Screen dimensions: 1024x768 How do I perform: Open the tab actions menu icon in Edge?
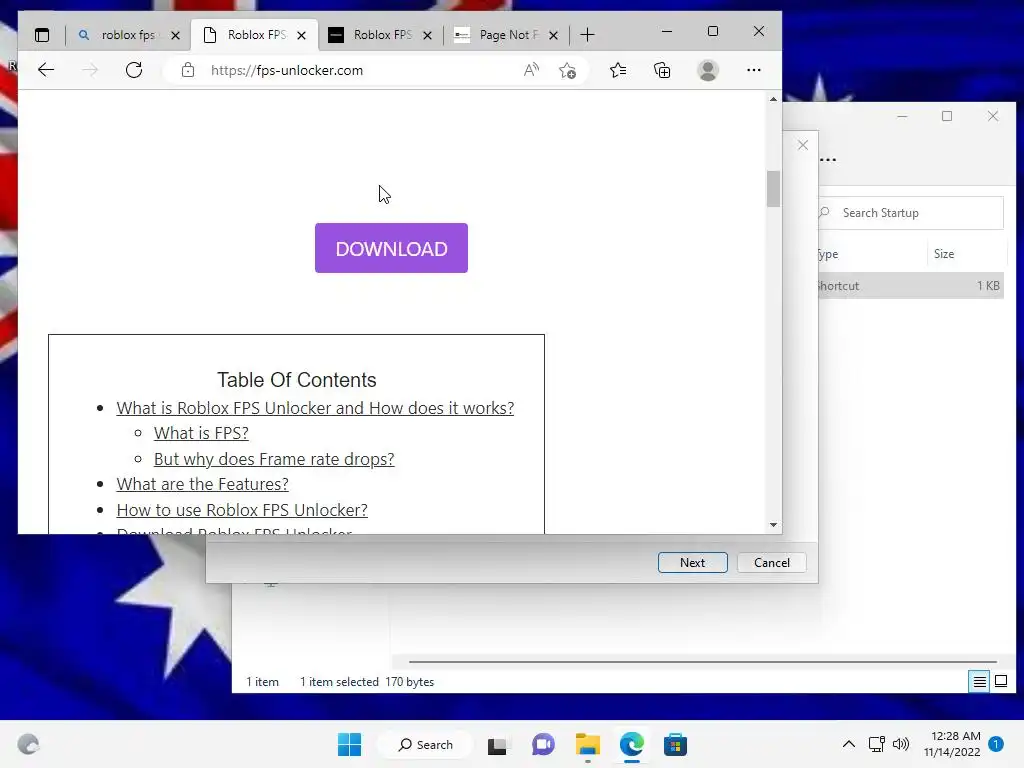(x=42, y=35)
